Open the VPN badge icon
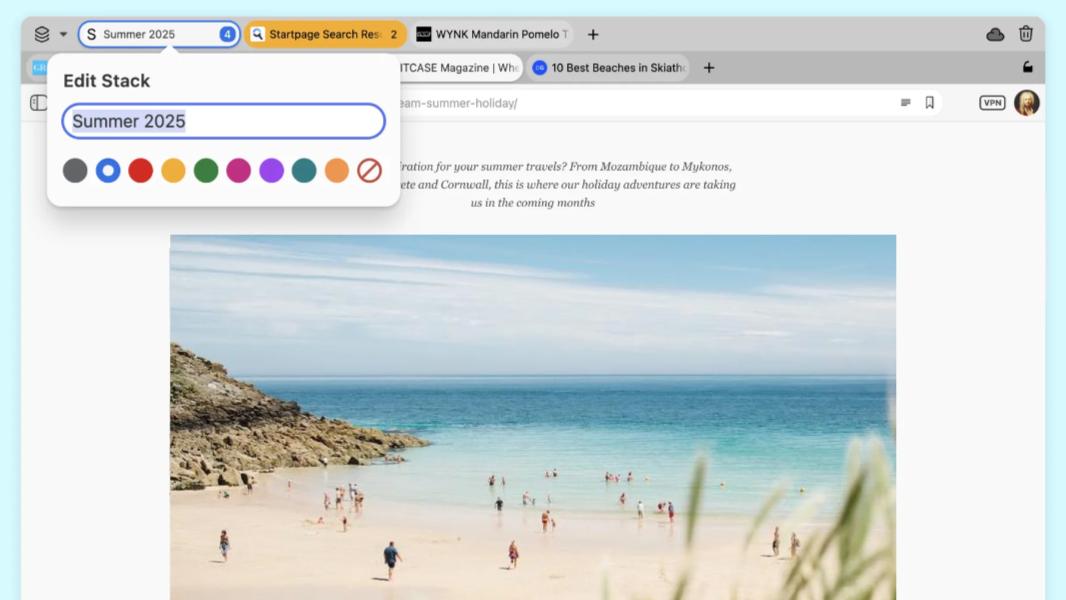Screen dimensions: 1066x600 tap(992, 103)
